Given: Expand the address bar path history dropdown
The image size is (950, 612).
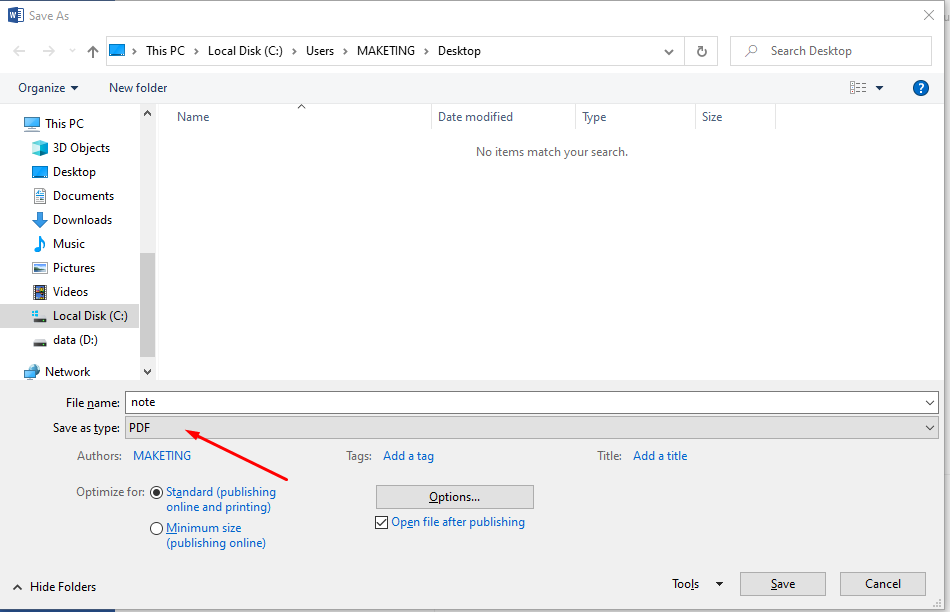Looking at the screenshot, I should click(669, 52).
